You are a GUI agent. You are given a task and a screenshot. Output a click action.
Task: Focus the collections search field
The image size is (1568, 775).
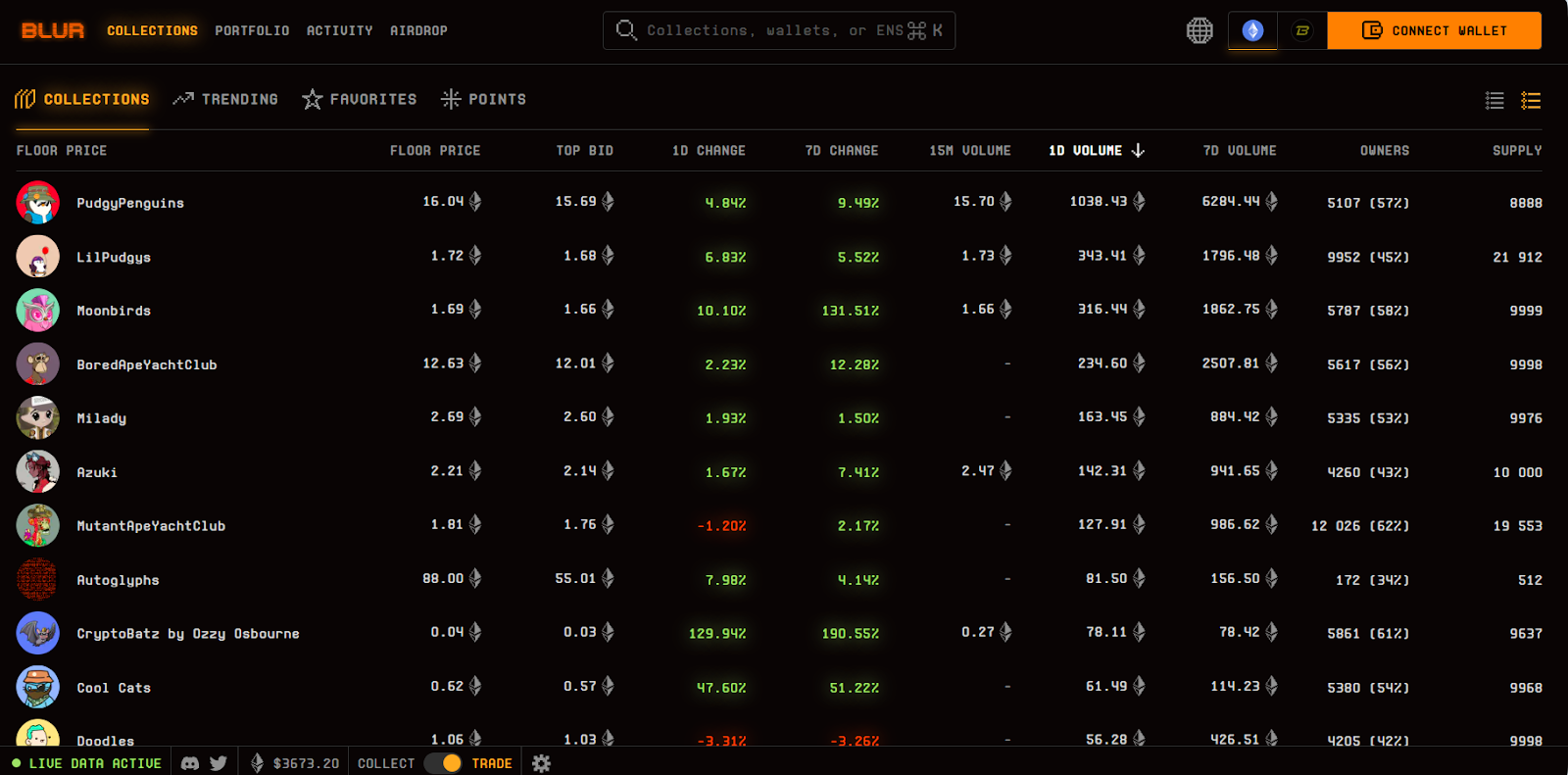779,30
